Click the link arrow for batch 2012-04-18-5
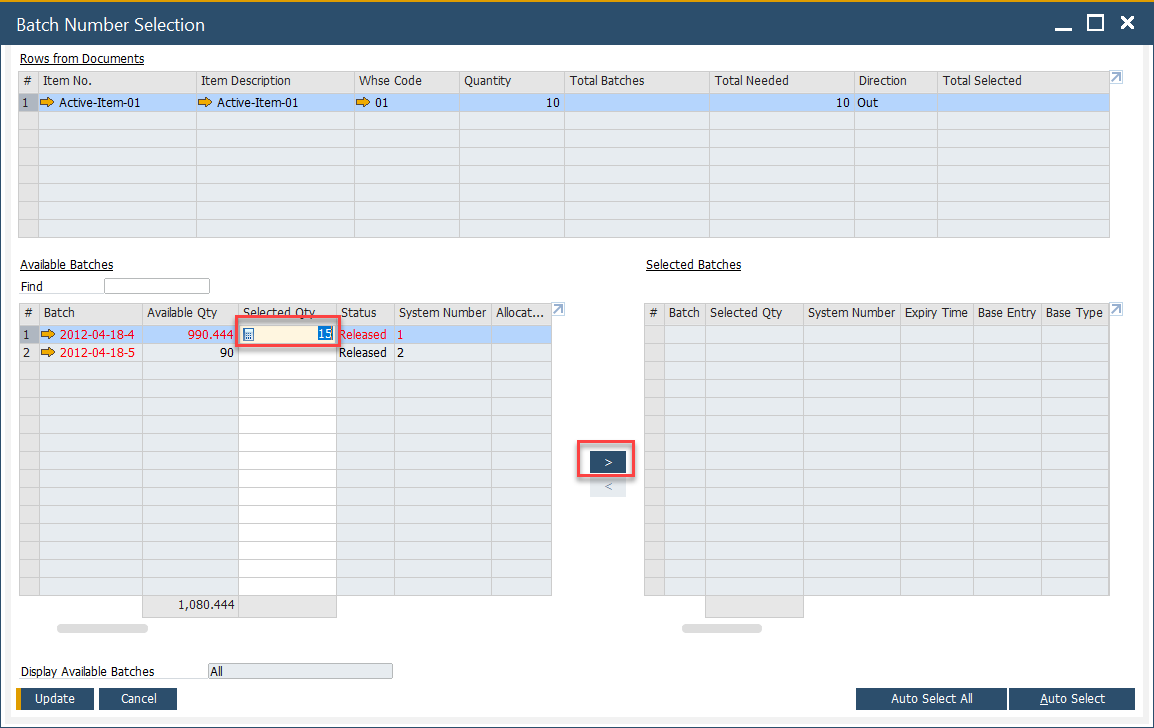Image resolution: width=1154 pixels, height=728 pixels. pos(49,352)
